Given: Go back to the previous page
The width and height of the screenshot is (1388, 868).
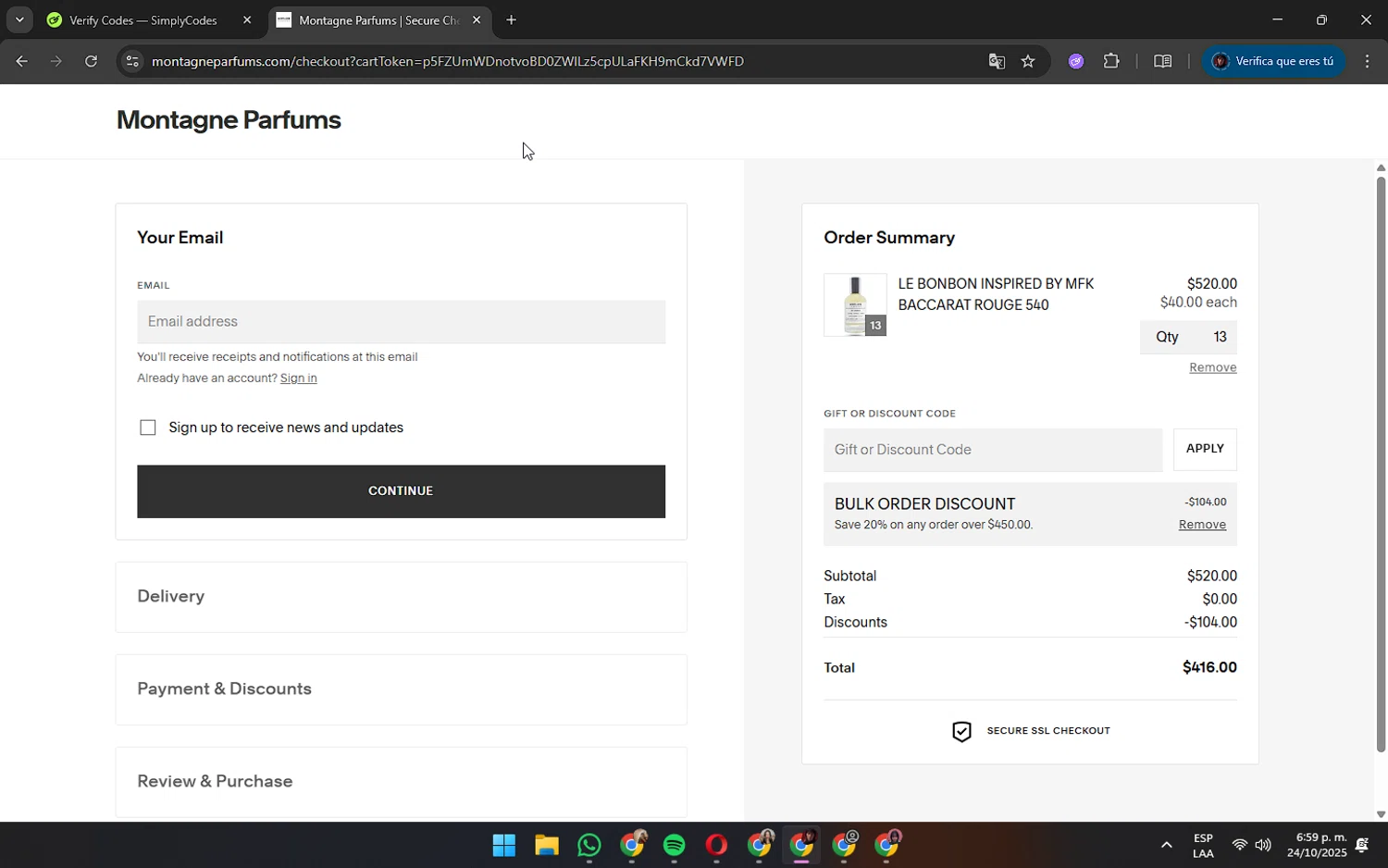Looking at the screenshot, I should pyautogui.click(x=20, y=61).
